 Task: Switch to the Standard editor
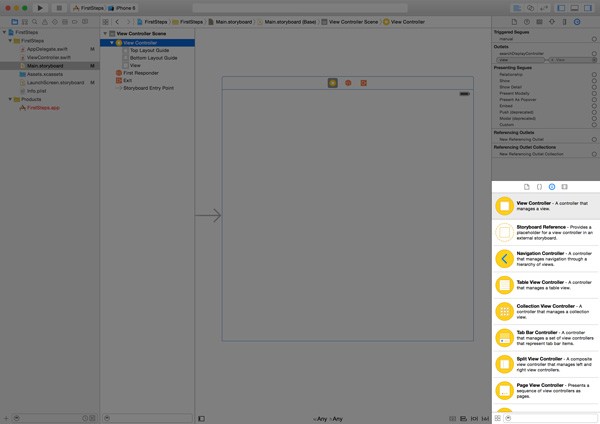coord(517,8)
